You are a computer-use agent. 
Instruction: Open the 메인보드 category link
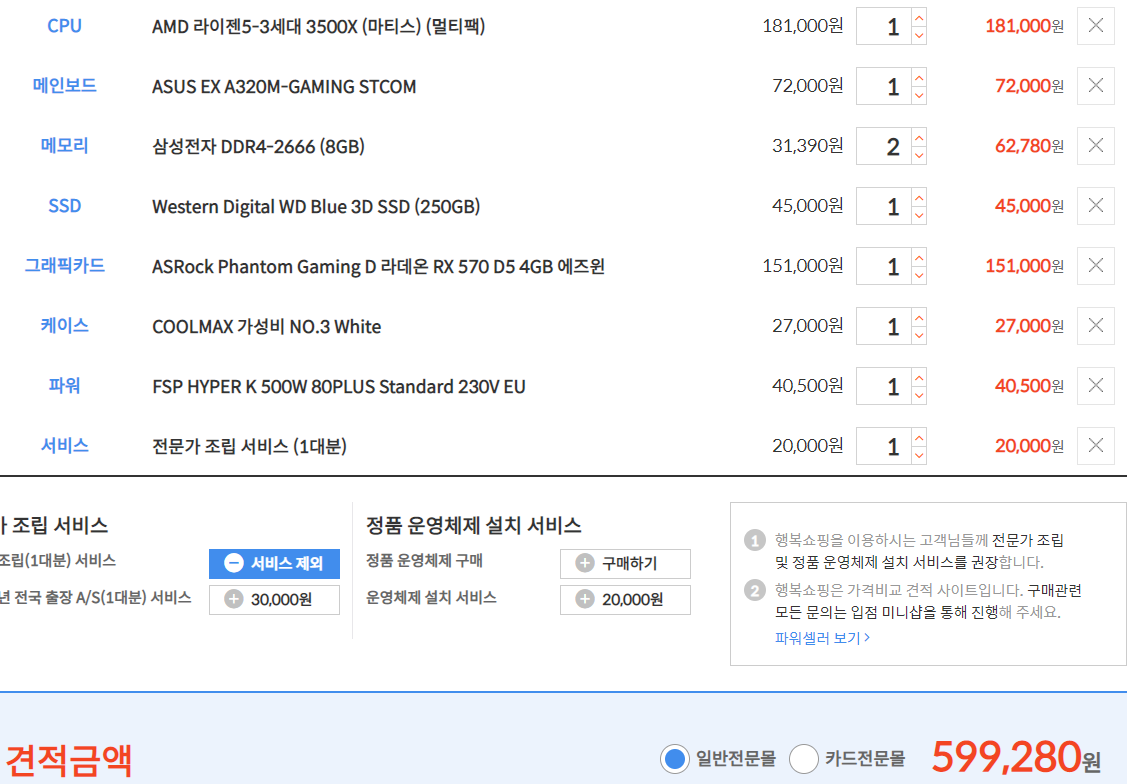click(65, 86)
